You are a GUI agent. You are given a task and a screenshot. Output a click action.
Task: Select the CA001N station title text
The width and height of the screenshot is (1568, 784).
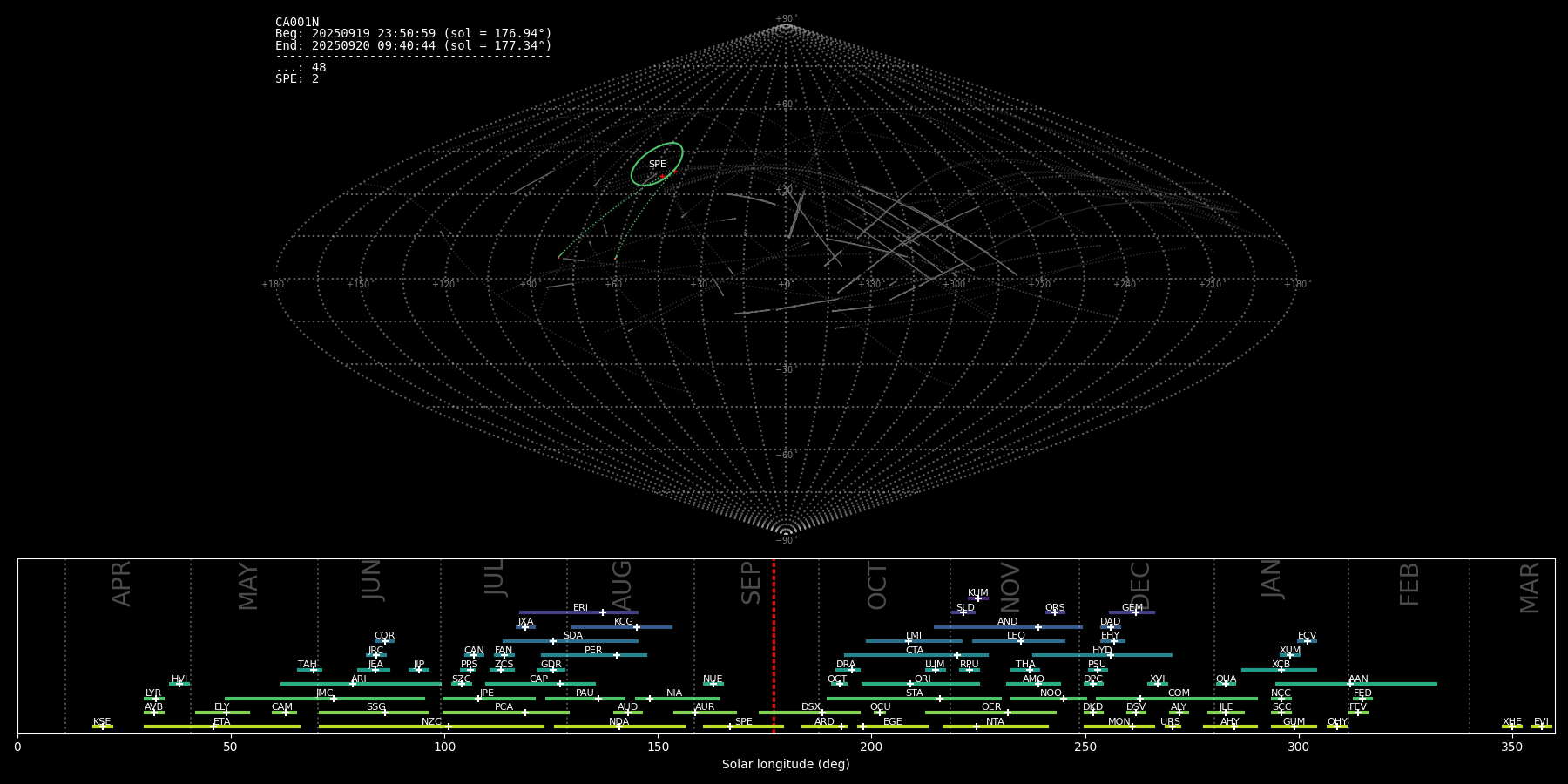297,23
